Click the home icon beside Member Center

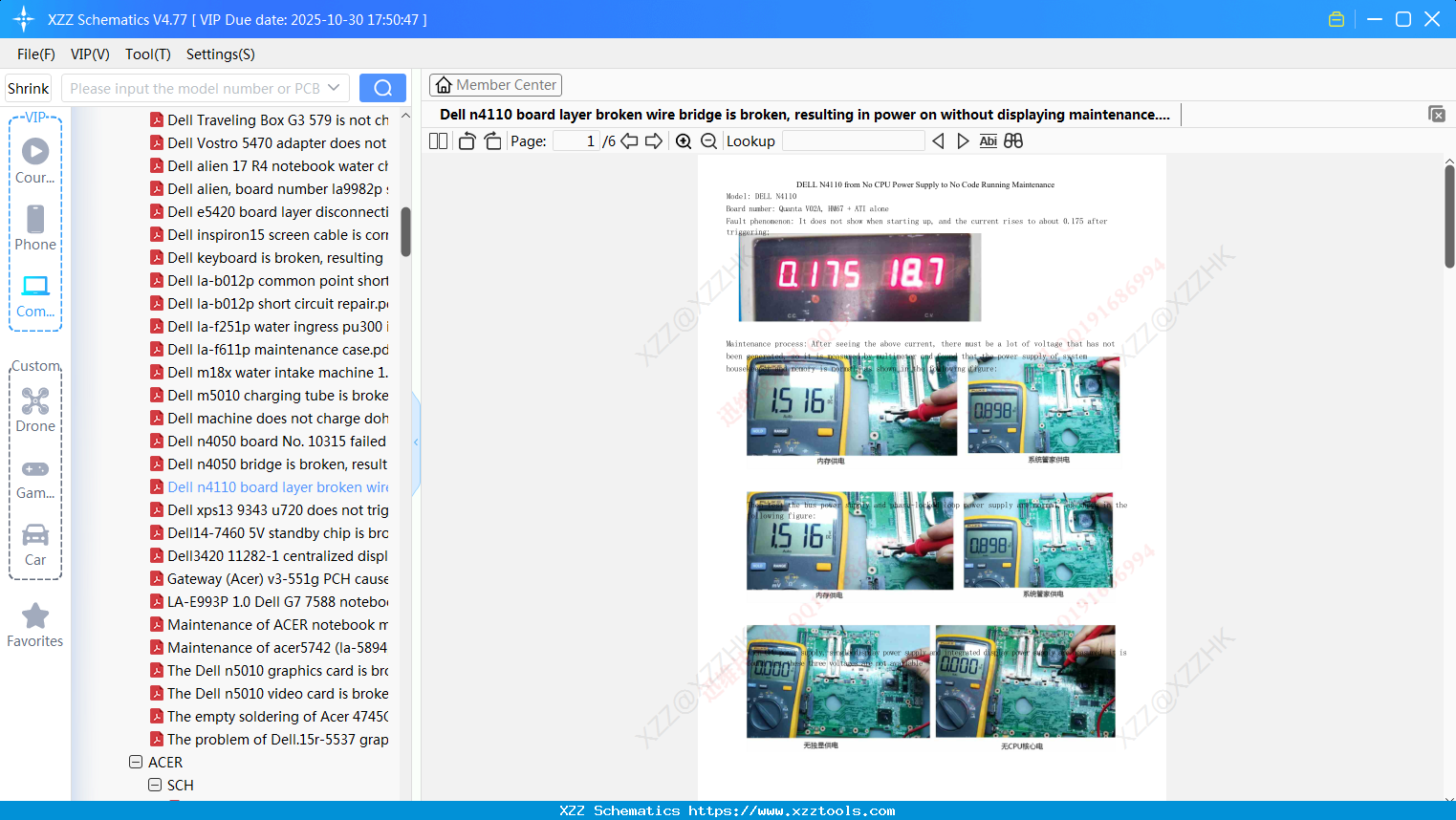444,85
